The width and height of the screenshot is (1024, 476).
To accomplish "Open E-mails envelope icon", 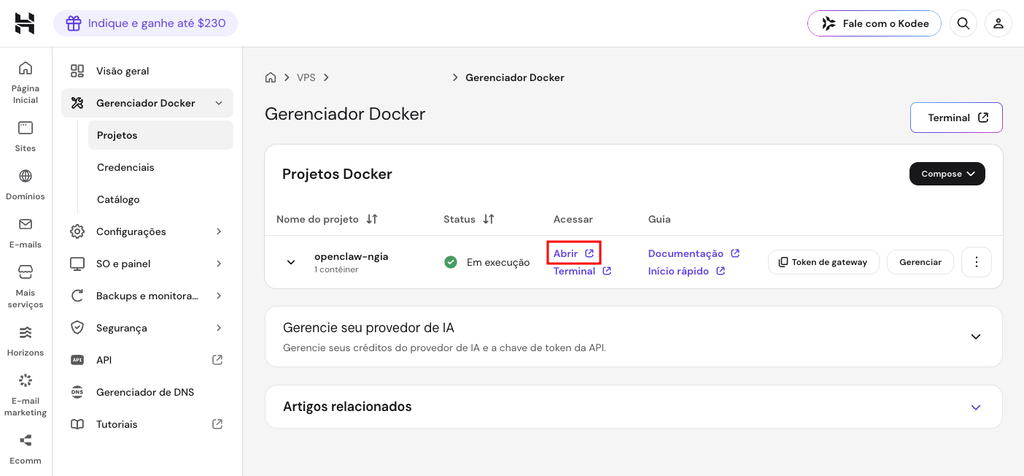I will click(25, 225).
